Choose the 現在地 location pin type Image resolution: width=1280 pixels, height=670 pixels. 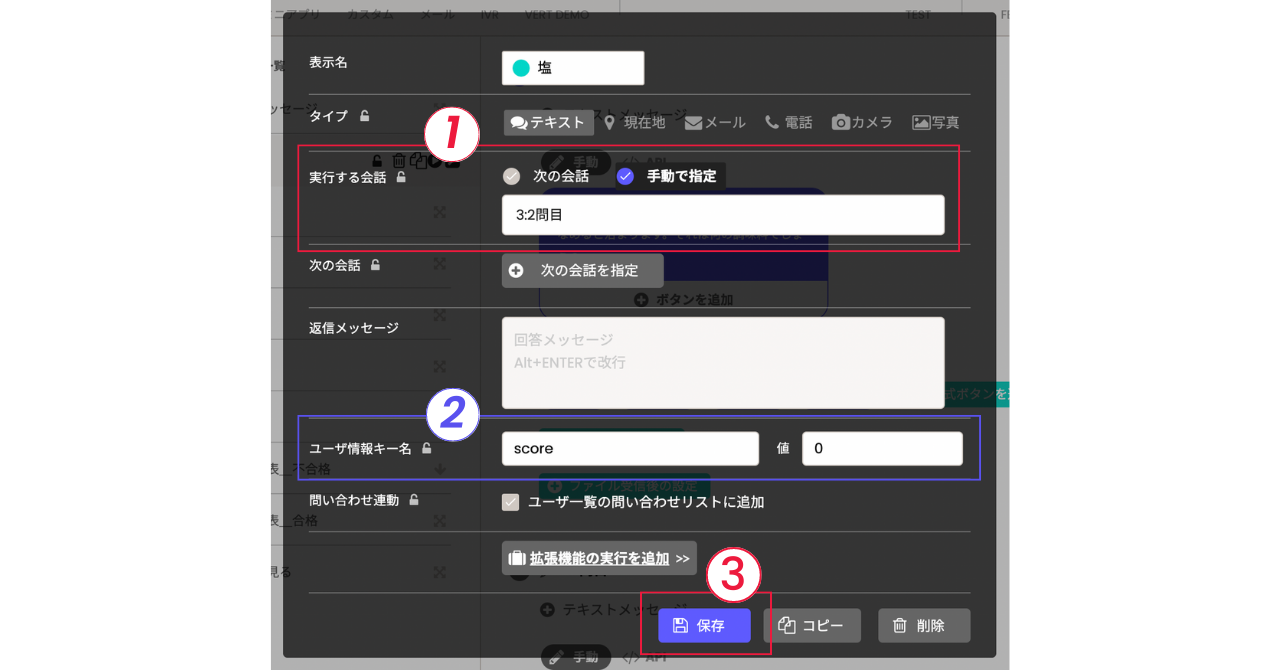pos(634,123)
